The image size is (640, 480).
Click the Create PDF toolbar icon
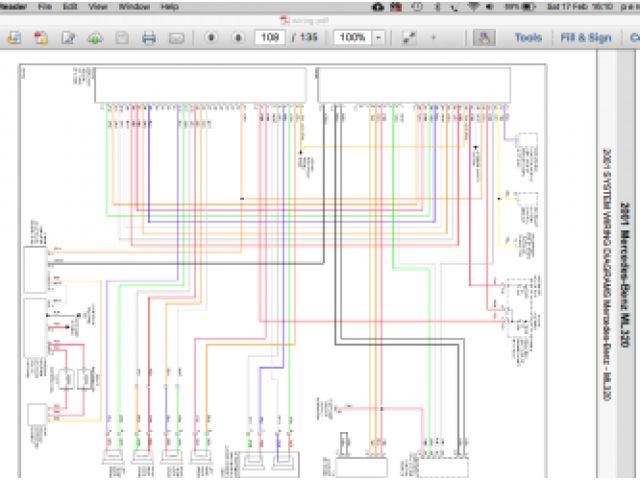coord(42,38)
